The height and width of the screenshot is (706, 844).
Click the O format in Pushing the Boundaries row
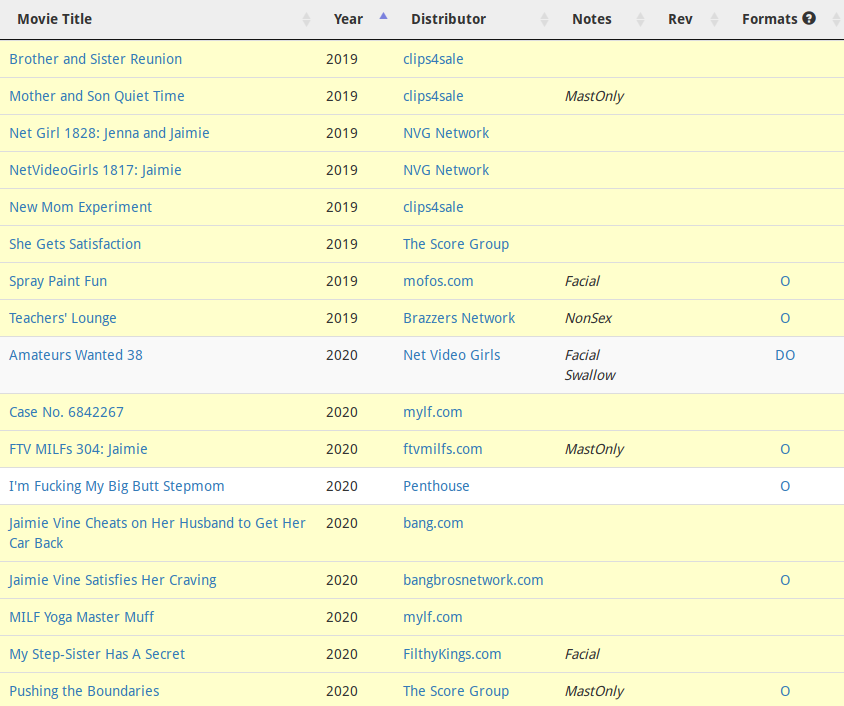tap(785, 691)
